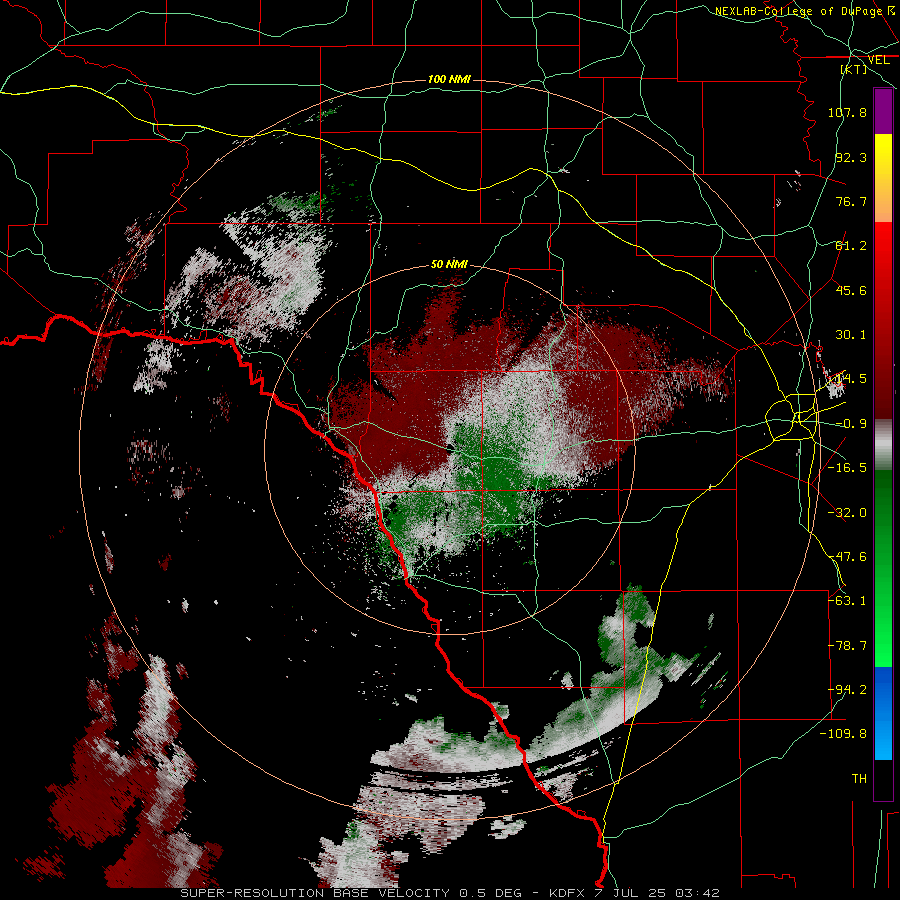
Task: Click the "VEL" legend heading
Action: [x=878, y=60]
